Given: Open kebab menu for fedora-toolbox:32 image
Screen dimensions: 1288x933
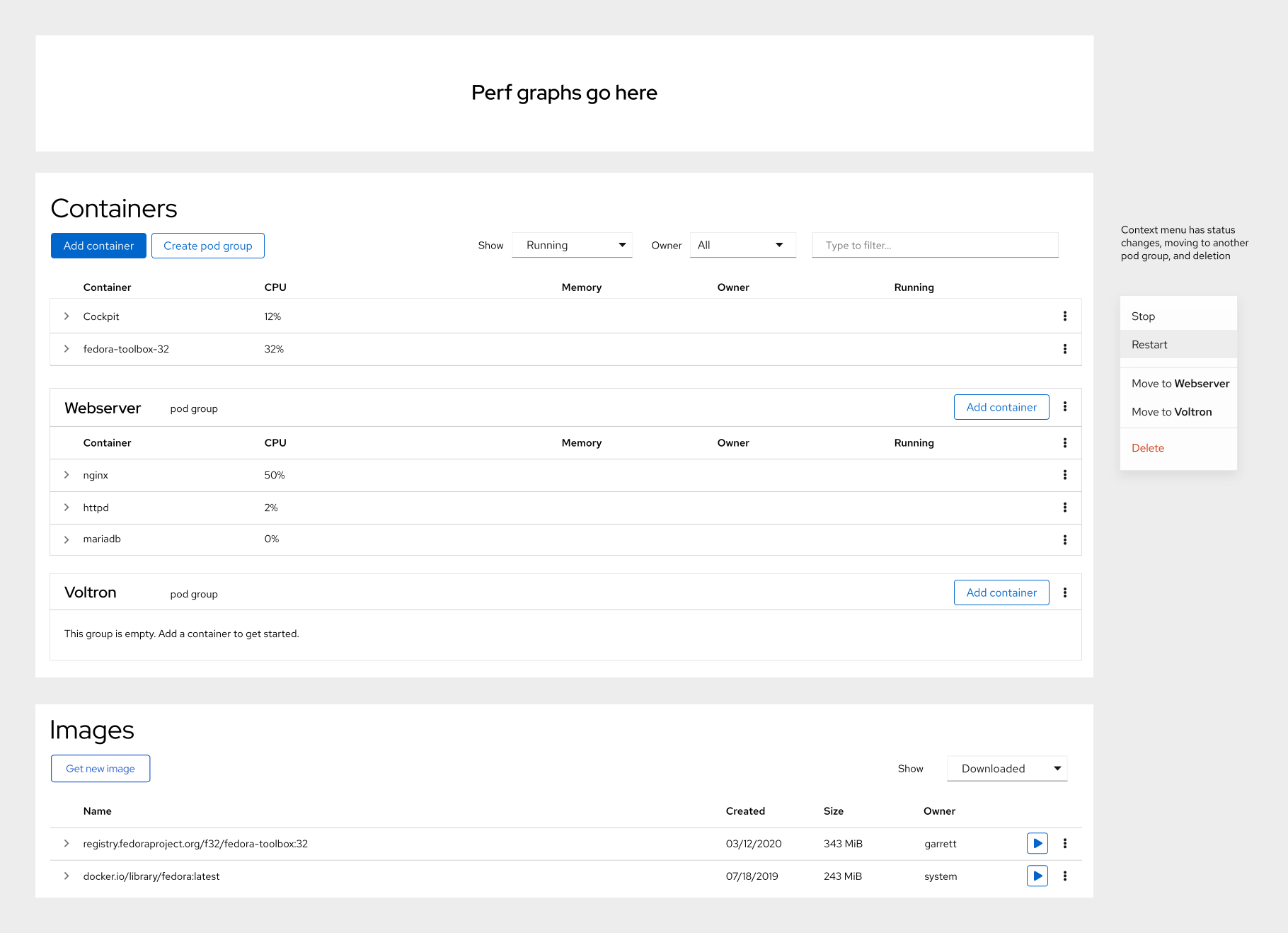Looking at the screenshot, I should point(1064,843).
